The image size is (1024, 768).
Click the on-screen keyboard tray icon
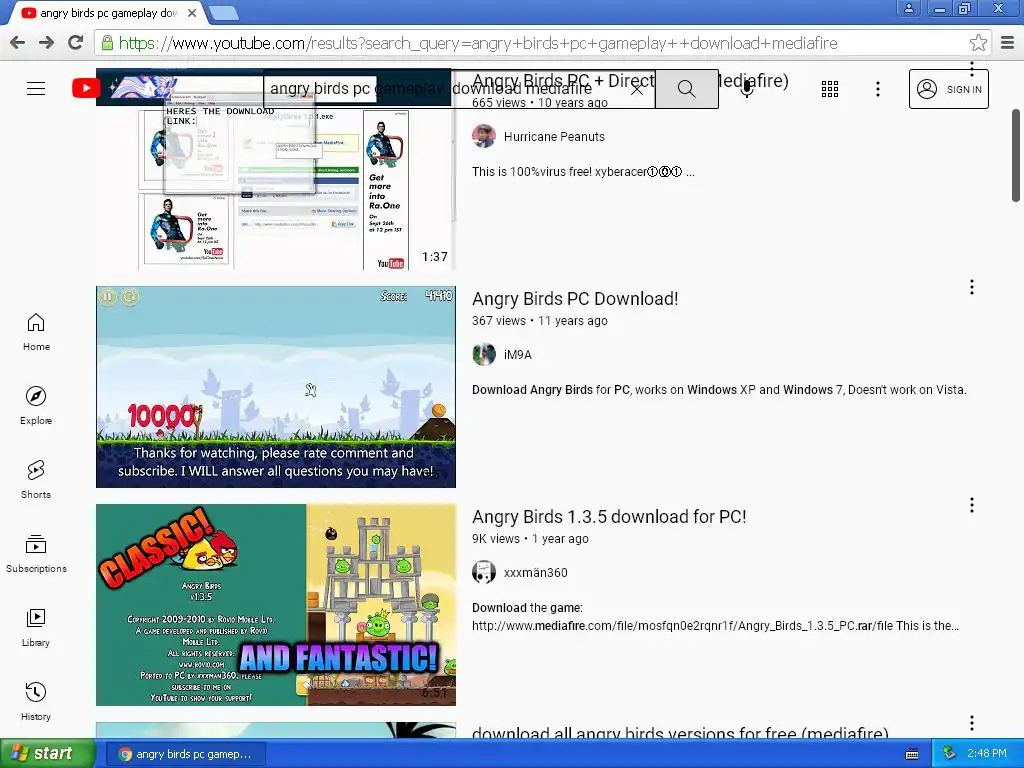click(912, 754)
